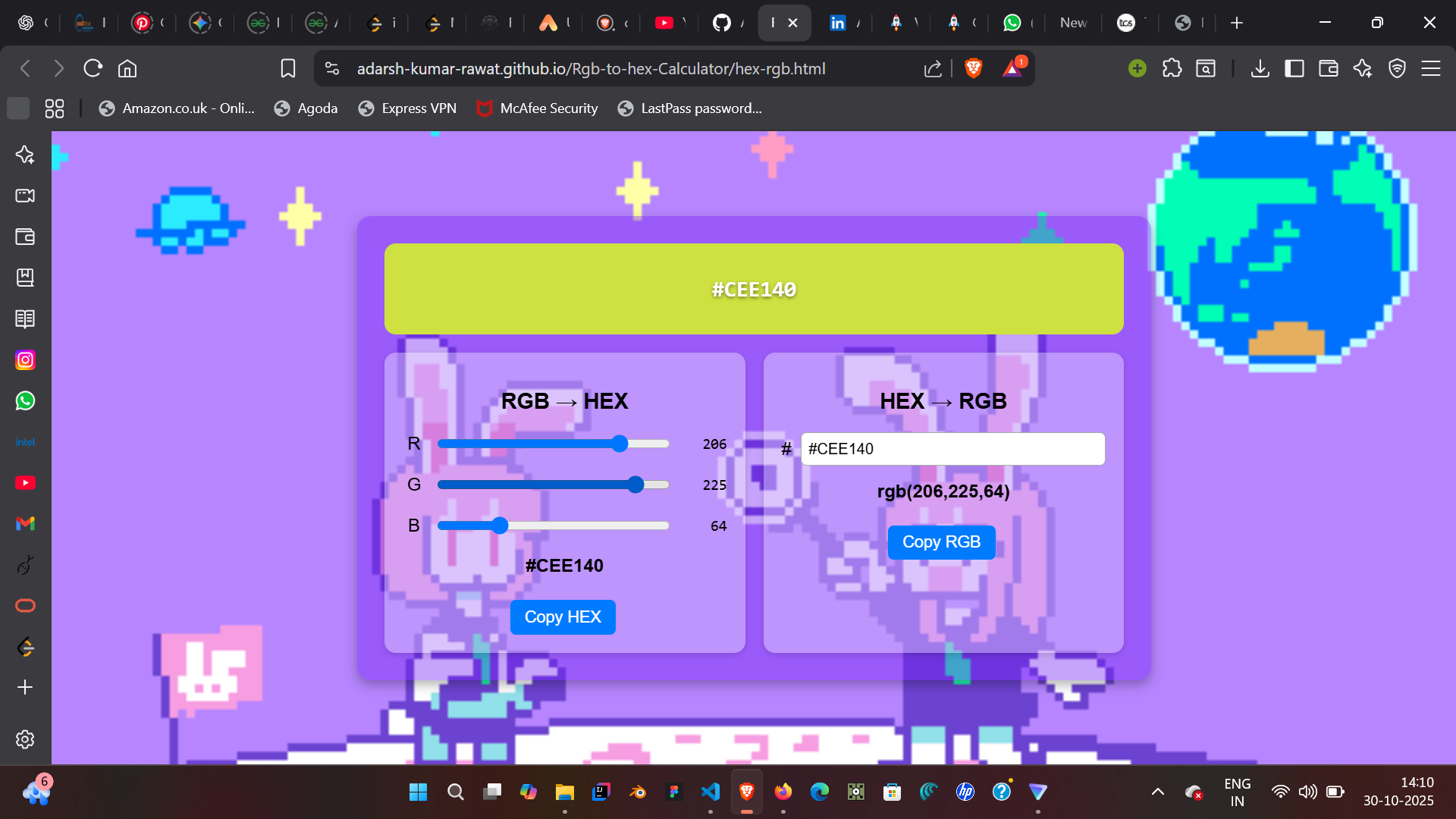Open WhatsApp from the sidebar

pos(25,401)
